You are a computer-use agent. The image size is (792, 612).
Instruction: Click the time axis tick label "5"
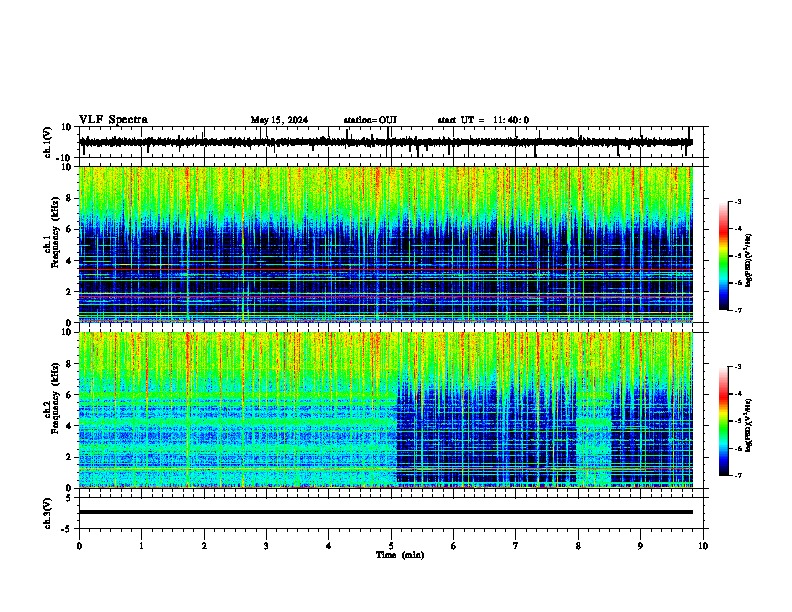tap(391, 546)
